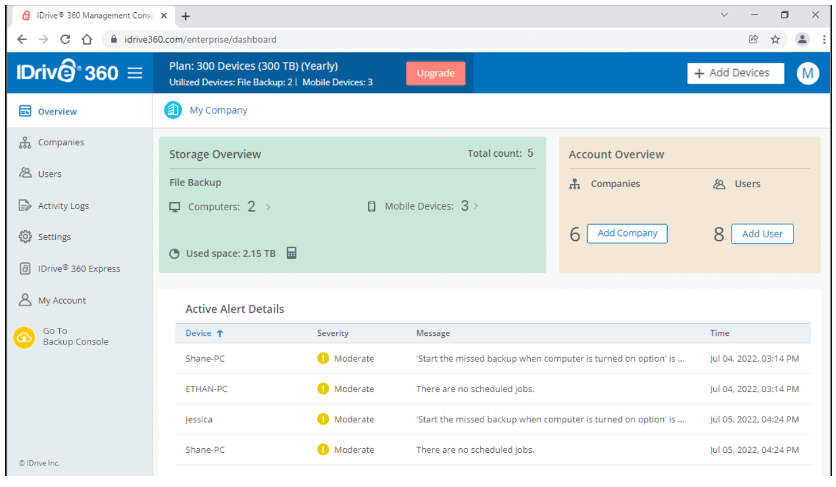Click the Jul 05, 2022, 04:24 PM time for Jessica

pyautogui.click(x=754, y=420)
